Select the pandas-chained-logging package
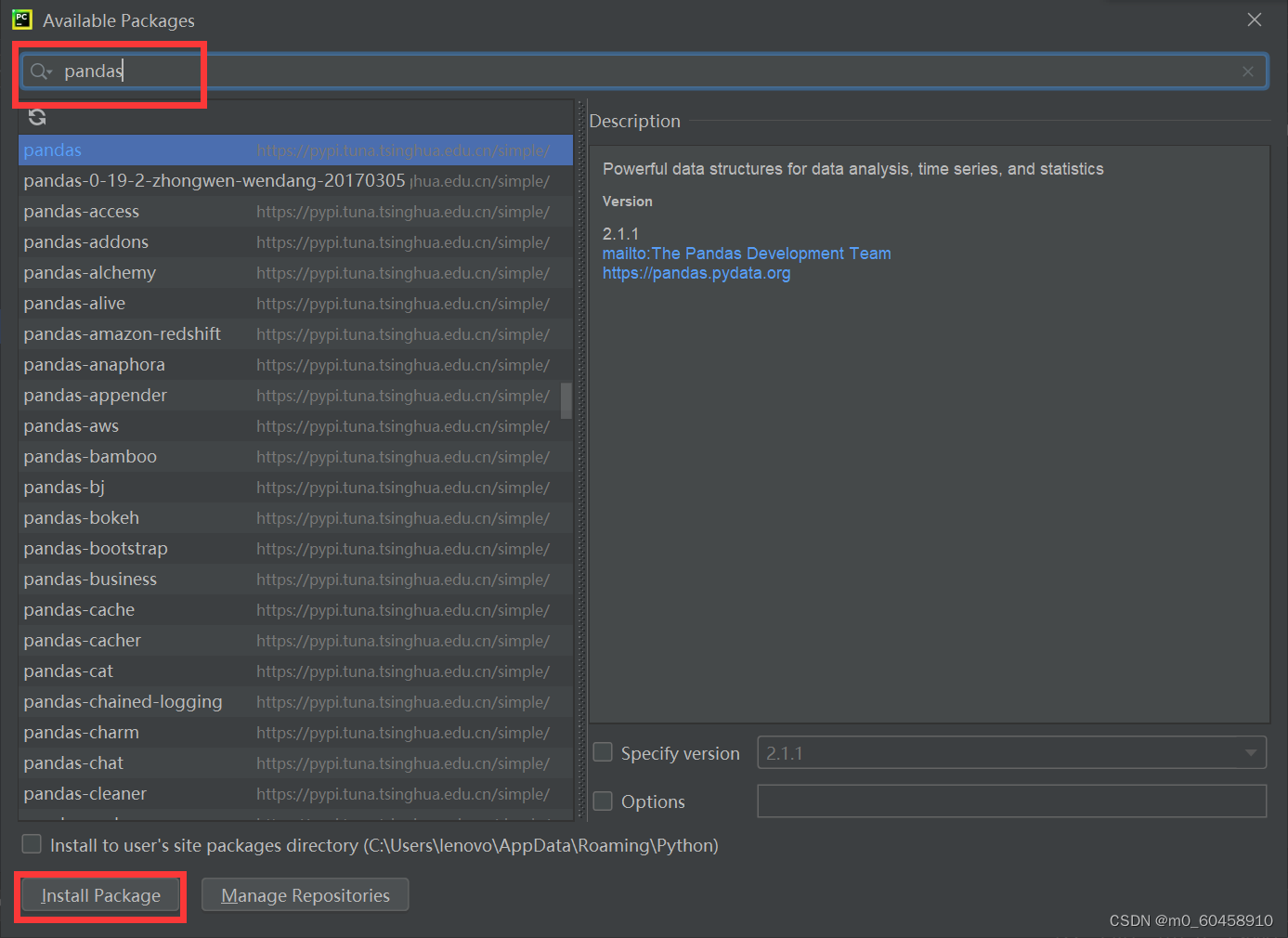 (x=295, y=702)
